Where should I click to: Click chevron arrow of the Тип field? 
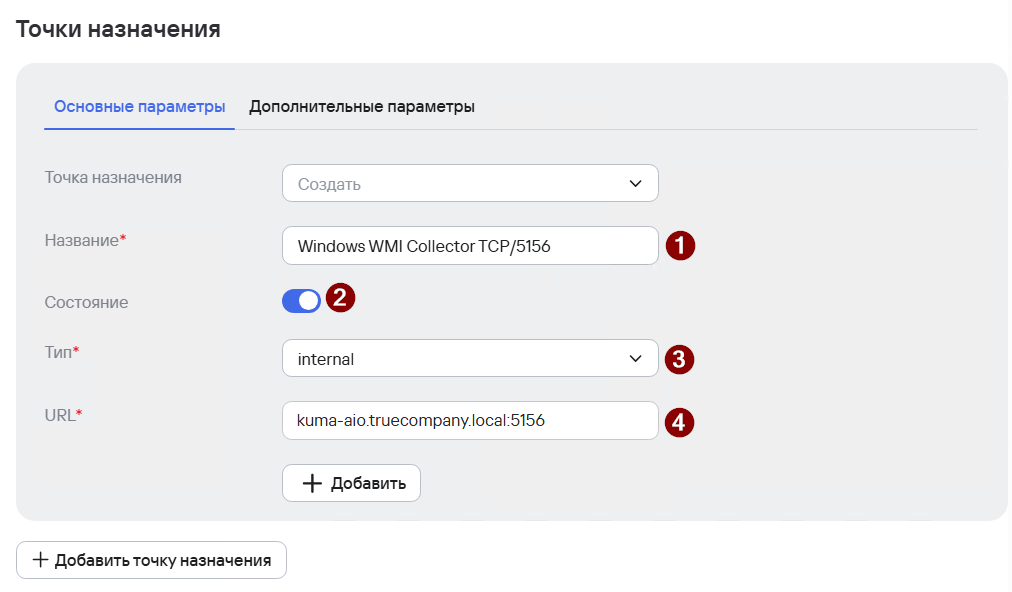pos(635,358)
